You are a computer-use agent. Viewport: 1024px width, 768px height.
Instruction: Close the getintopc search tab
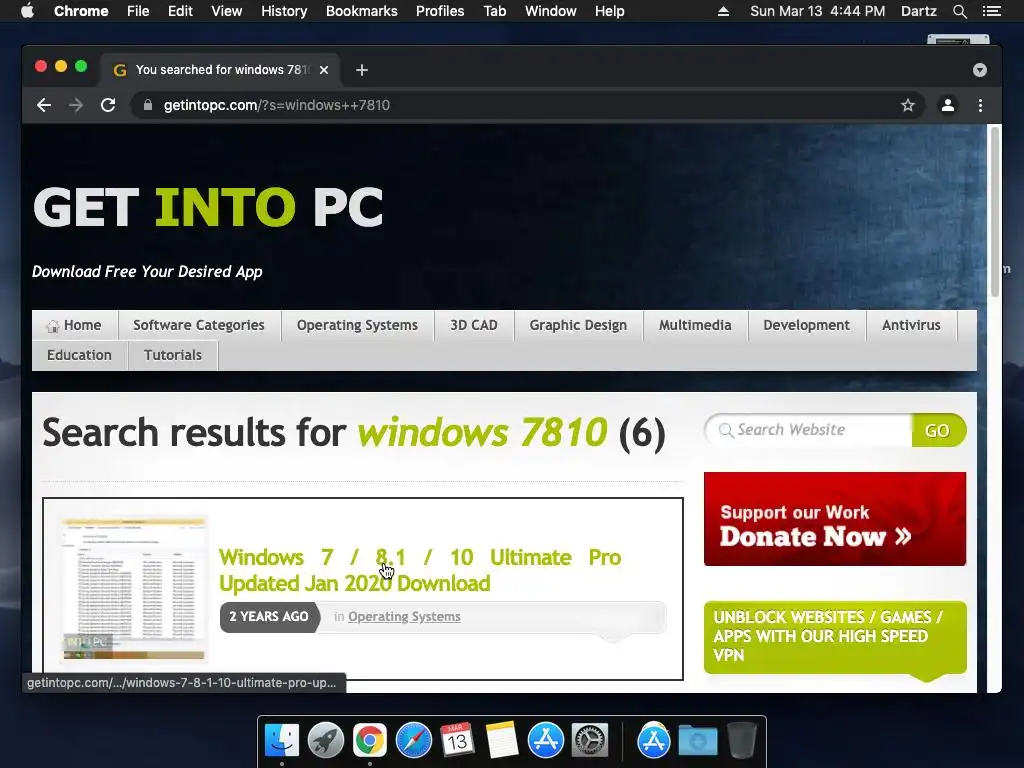click(x=324, y=70)
